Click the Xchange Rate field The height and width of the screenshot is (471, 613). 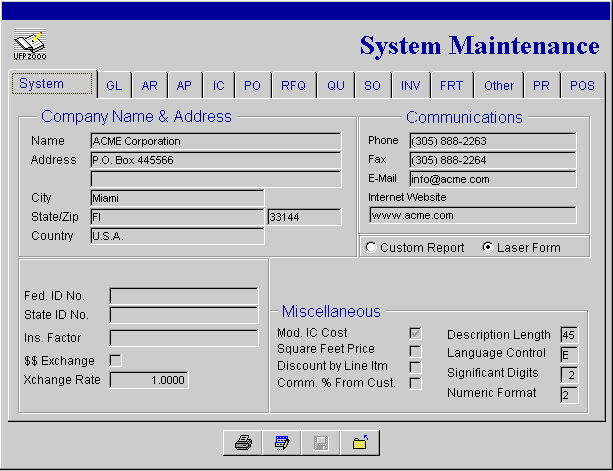[x=149, y=380]
